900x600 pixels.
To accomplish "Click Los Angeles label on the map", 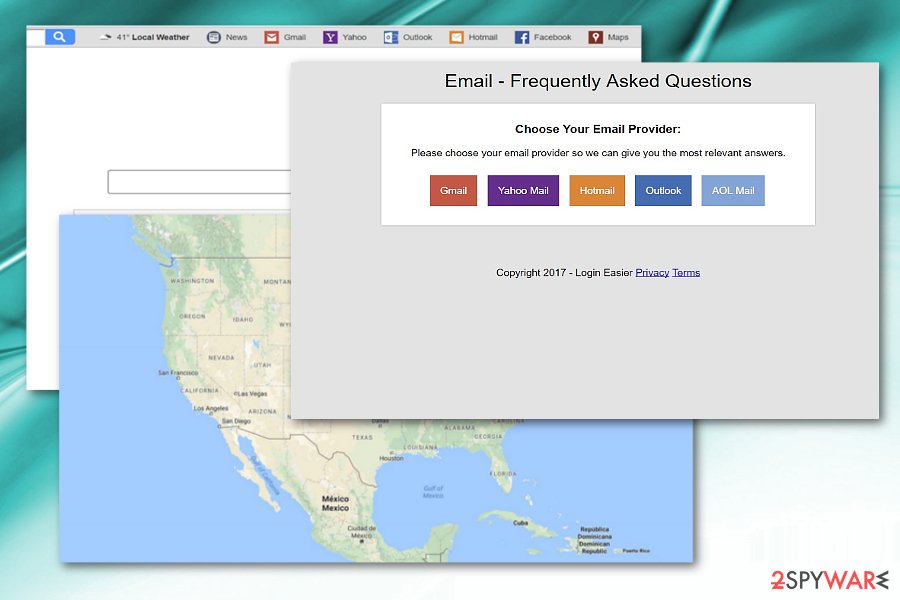I will (x=211, y=408).
